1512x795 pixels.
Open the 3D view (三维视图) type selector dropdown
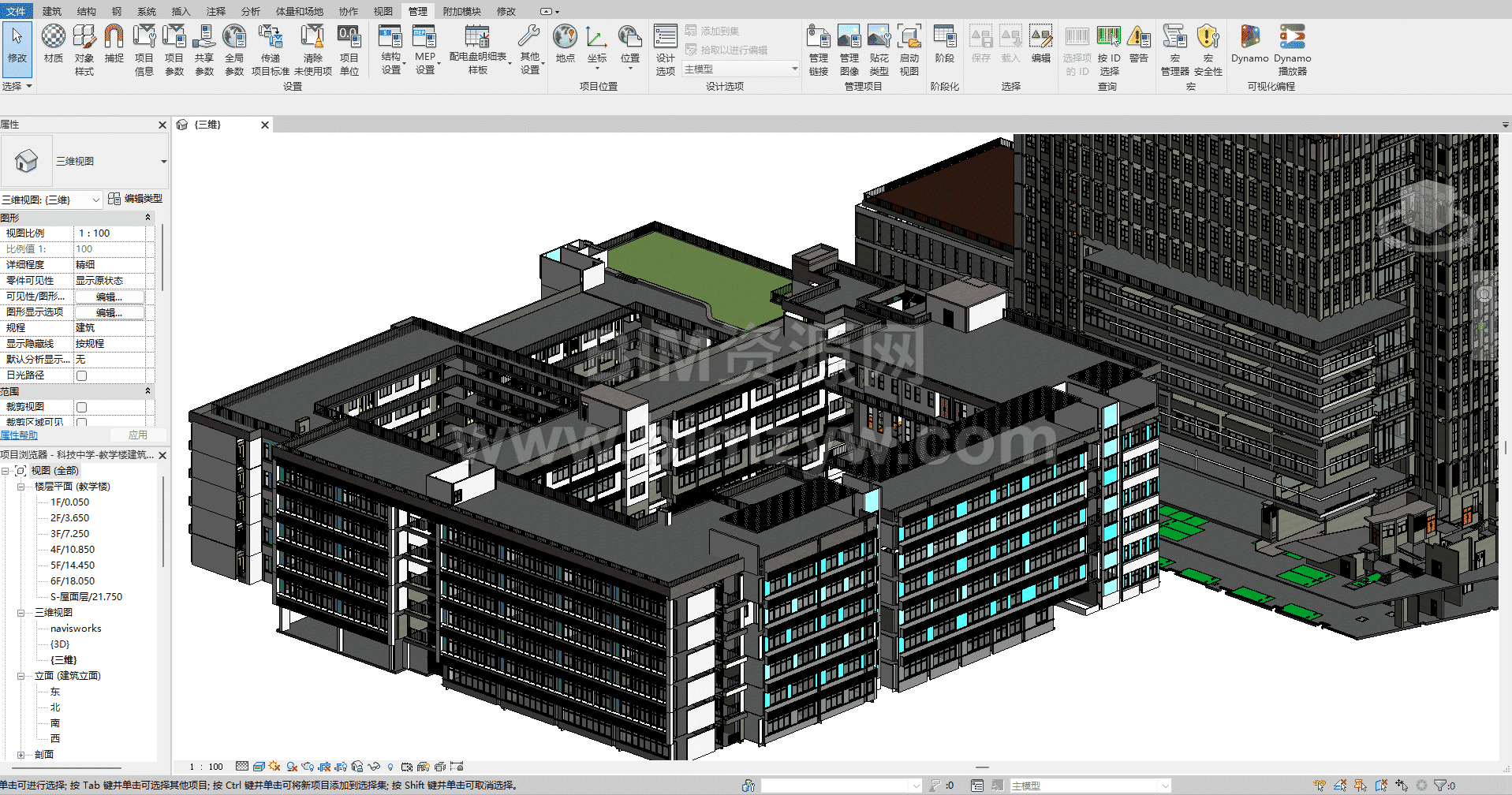pyautogui.click(x=163, y=162)
